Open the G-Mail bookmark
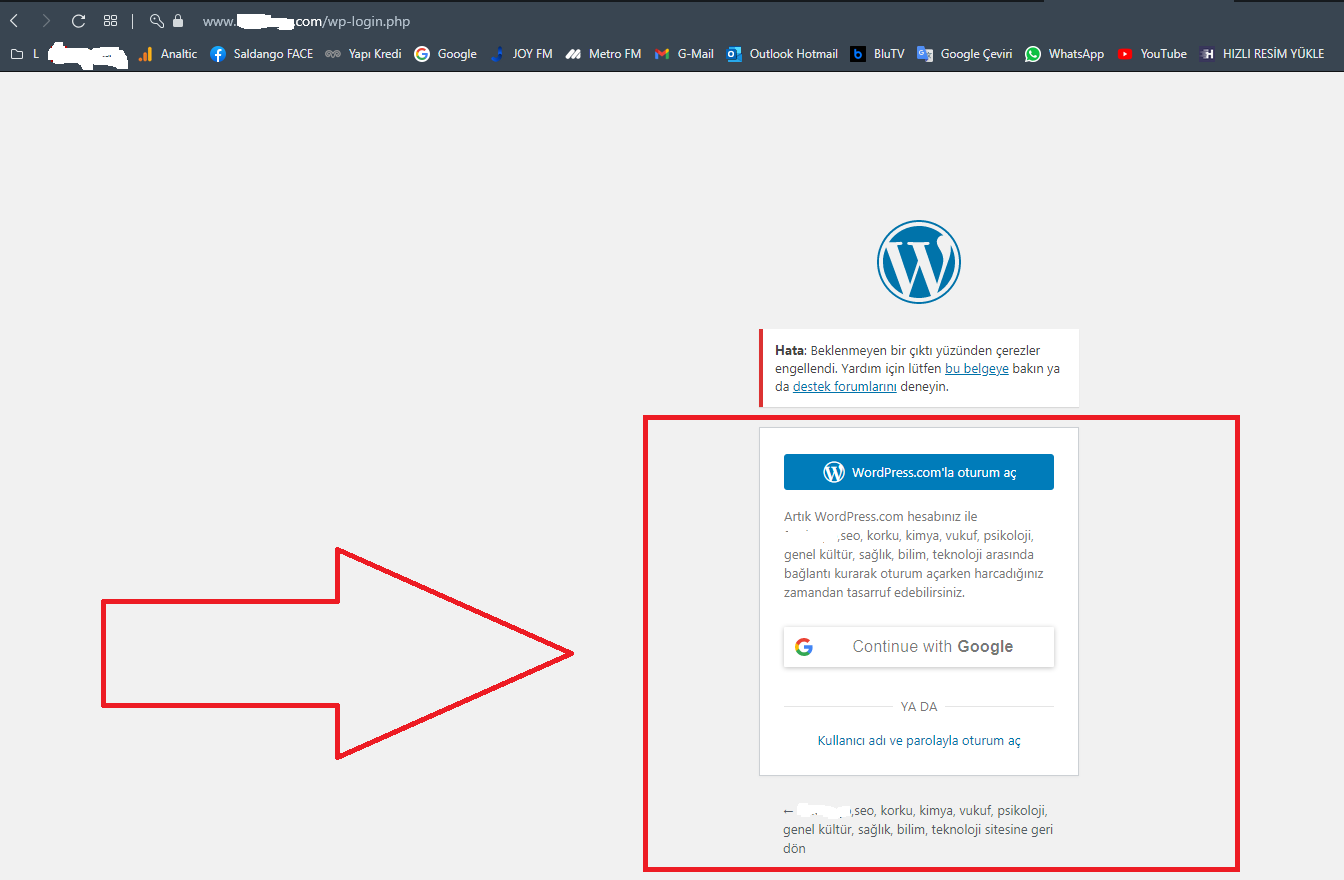1344x880 pixels. (684, 54)
